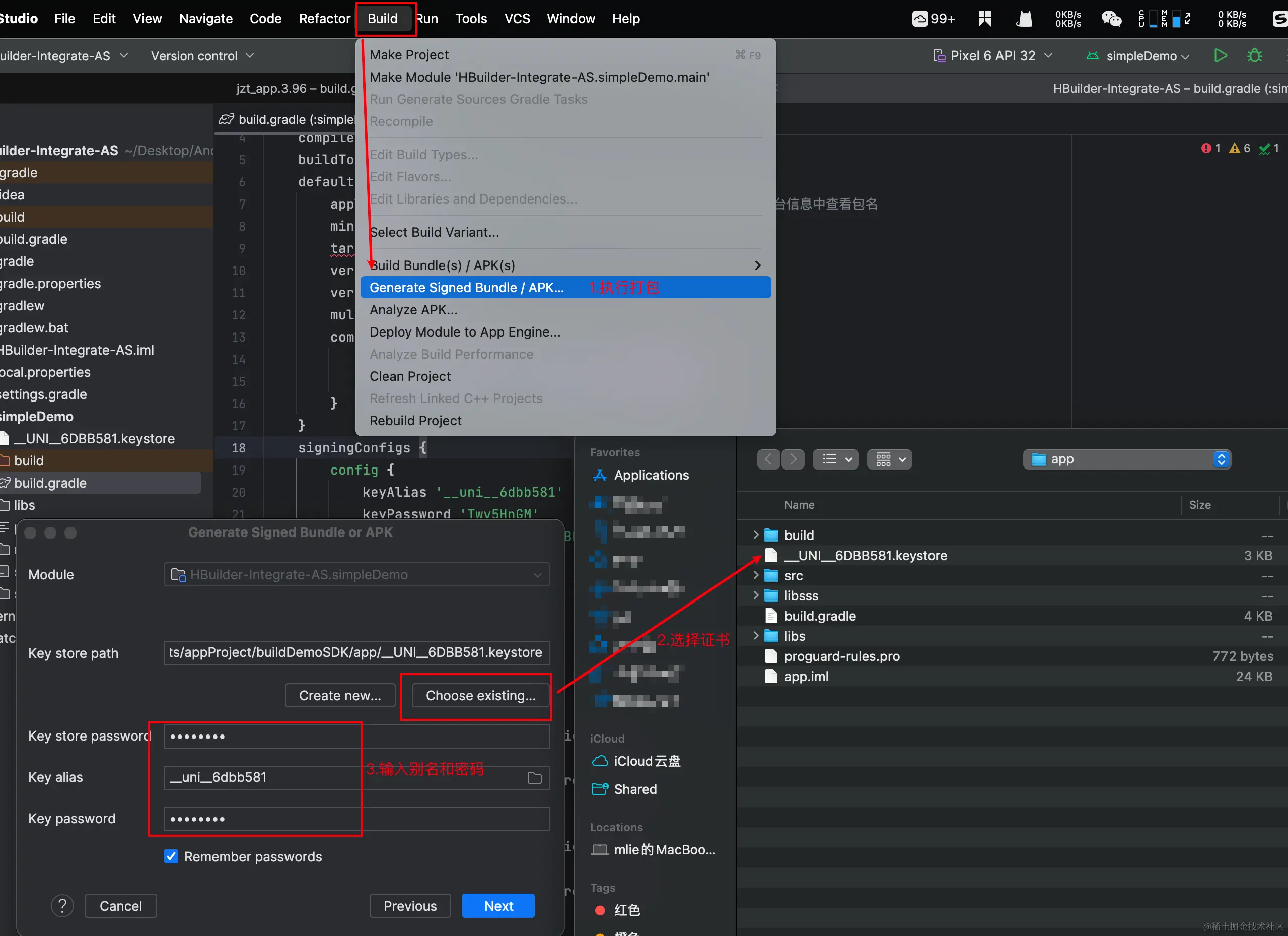Click the Debug bug icon
The width and height of the screenshot is (1288, 936).
click(1254, 56)
